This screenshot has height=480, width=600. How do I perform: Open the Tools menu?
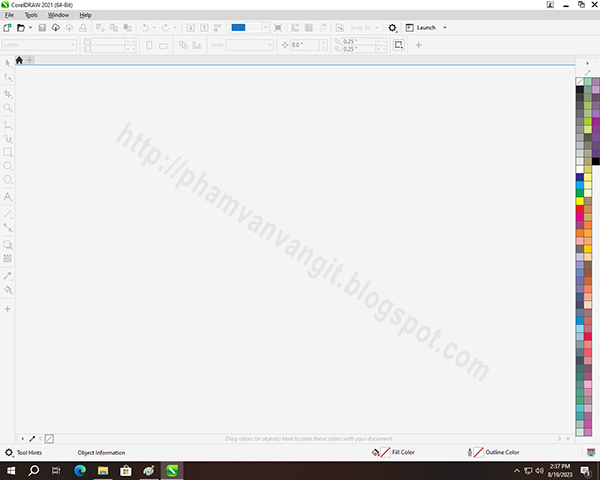click(x=31, y=15)
